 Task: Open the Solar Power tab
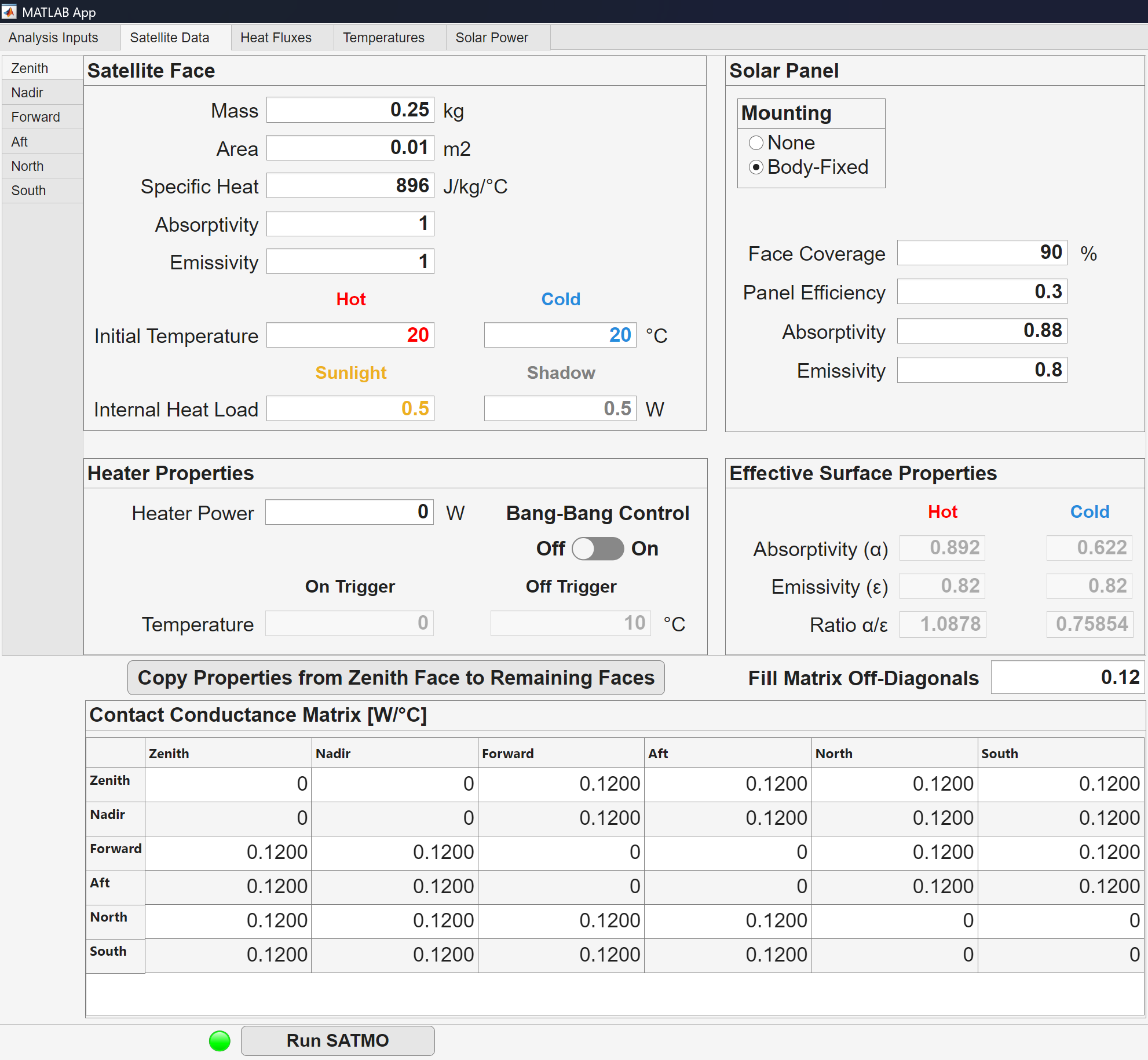(491, 38)
